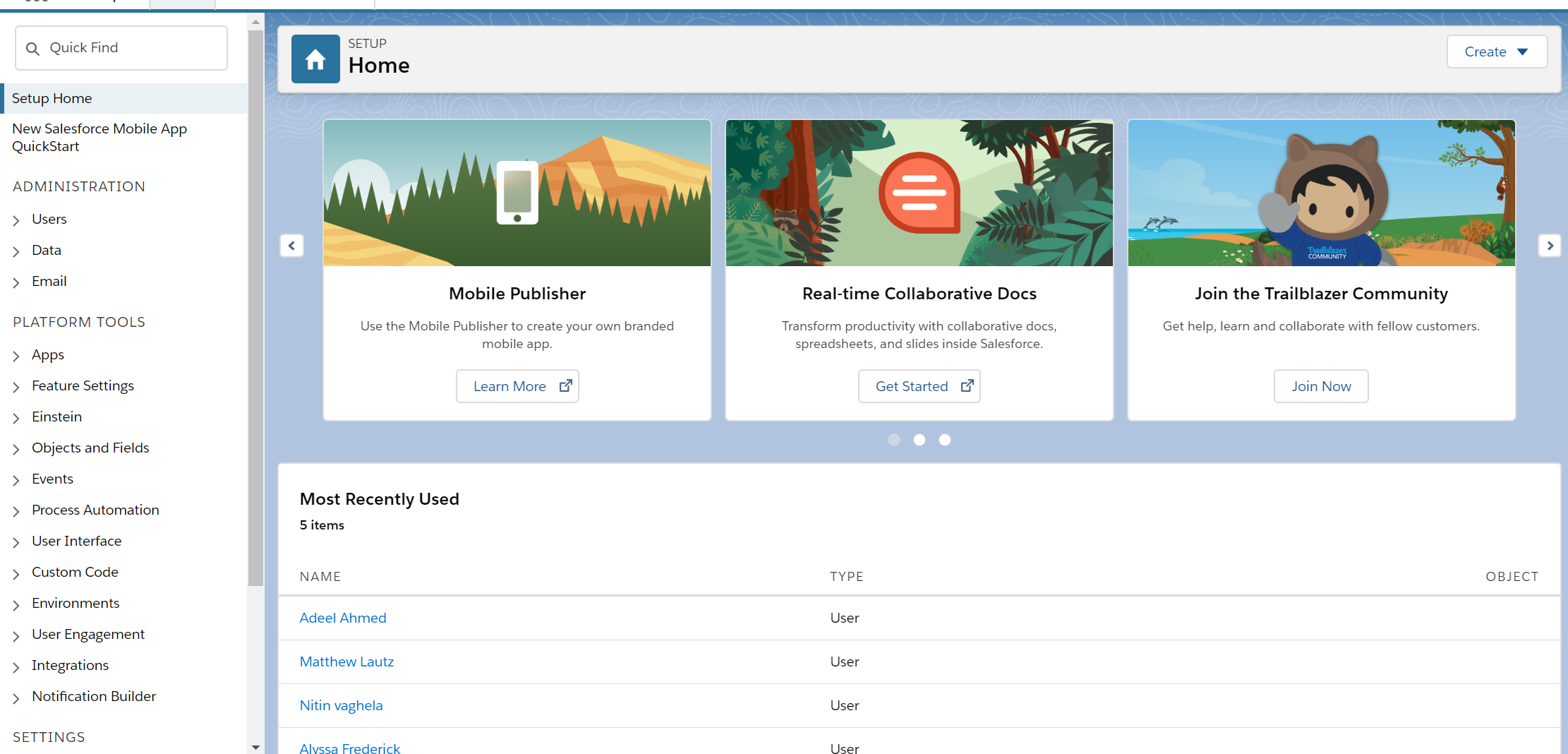Expand Process Automation chevron

point(16,511)
